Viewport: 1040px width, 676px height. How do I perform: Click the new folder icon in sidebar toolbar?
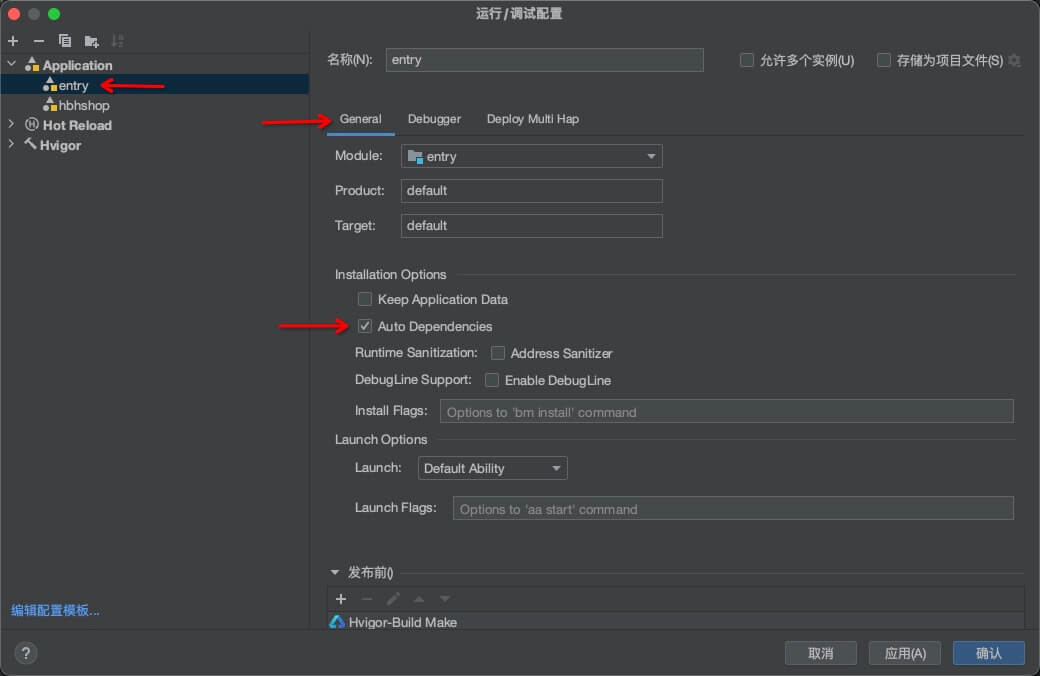pyautogui.click(x=91, y=41)
